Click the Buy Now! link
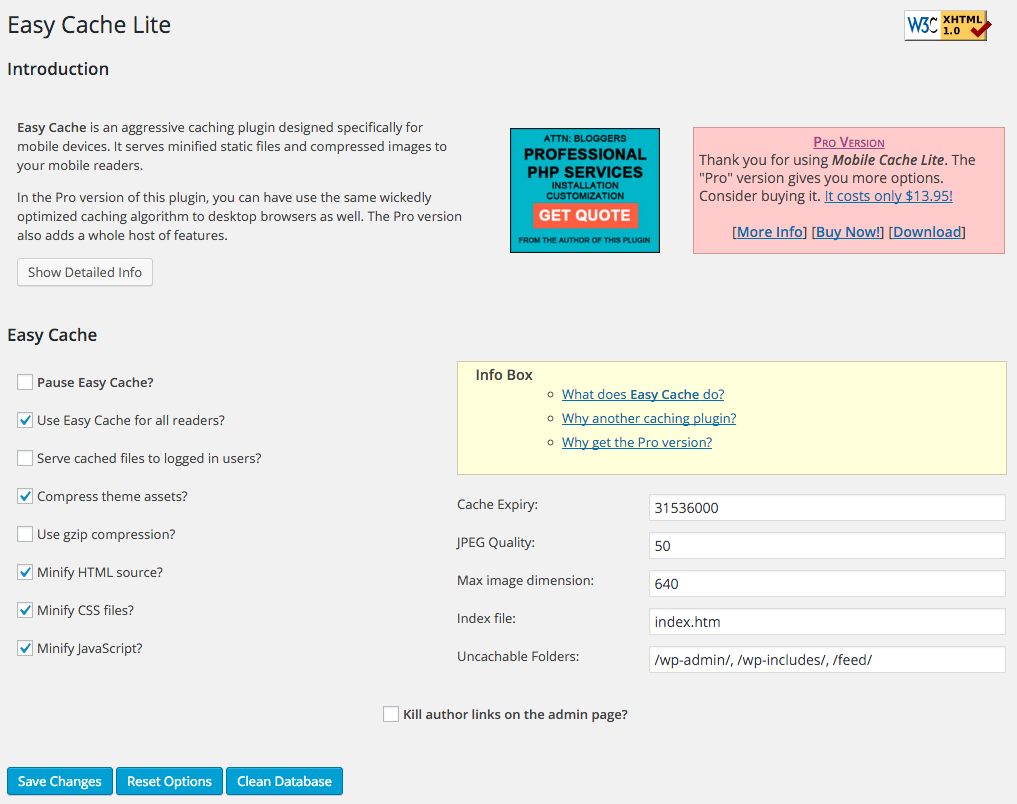The height and width of the screenshot is (804, 1017). 848,232
